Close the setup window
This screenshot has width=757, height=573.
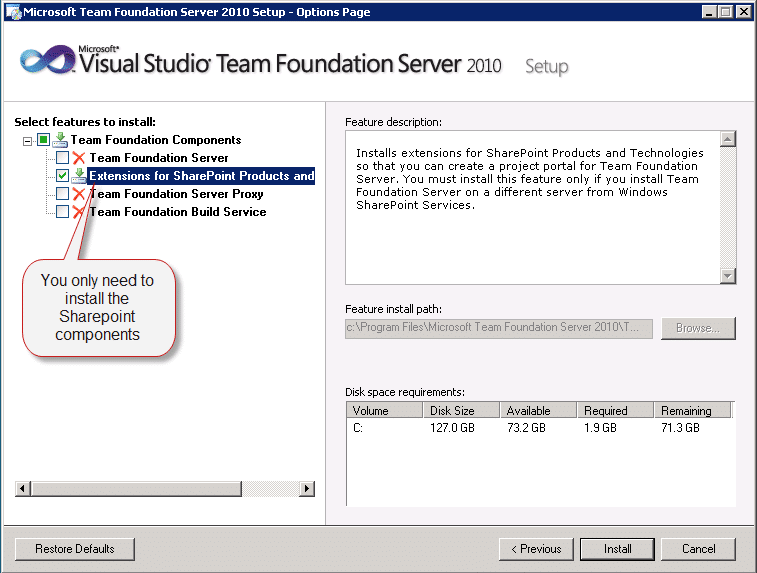coord(743,12)
